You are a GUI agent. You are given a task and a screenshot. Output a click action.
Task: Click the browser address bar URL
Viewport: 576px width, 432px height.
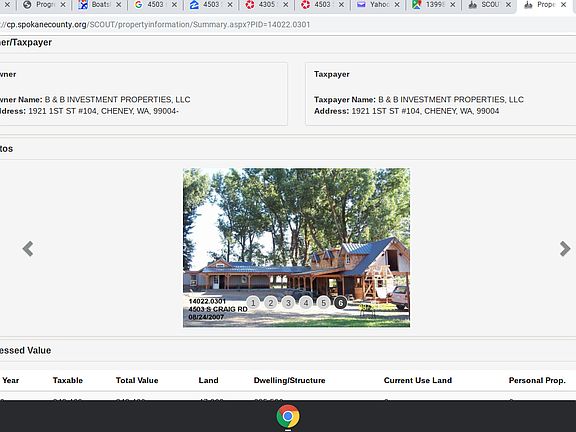click(x=155, y=25)
